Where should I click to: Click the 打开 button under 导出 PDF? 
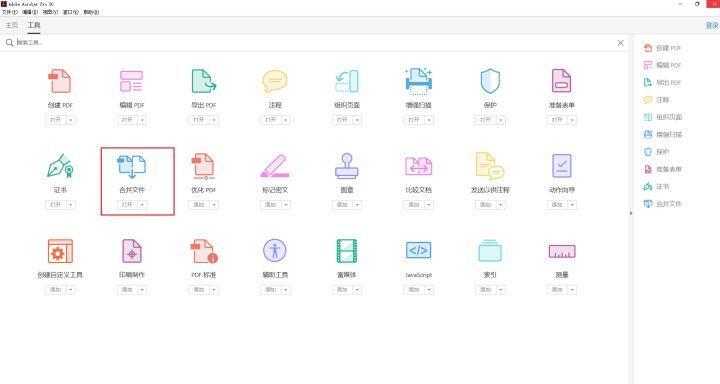point(199,120)
